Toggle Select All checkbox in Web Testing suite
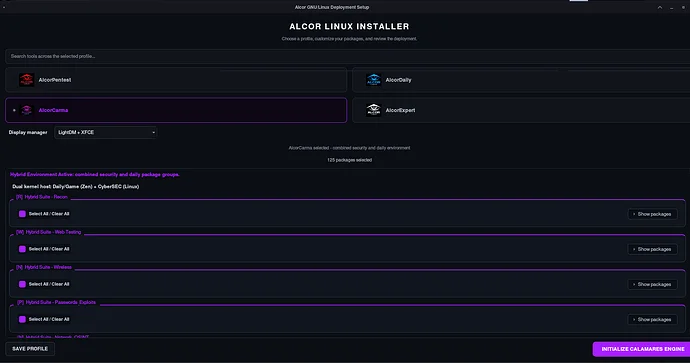The image size is (690, 363). (x=22, y=249)
